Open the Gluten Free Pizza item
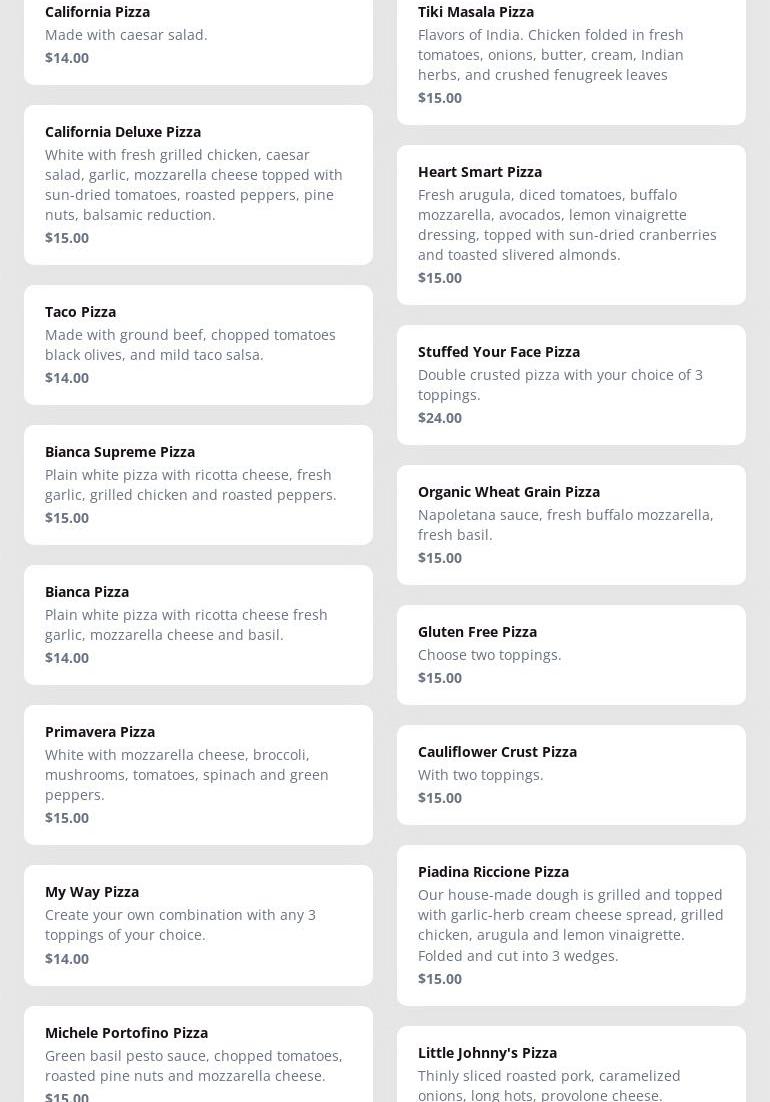The image size is (770, 1102). [571, 655]
